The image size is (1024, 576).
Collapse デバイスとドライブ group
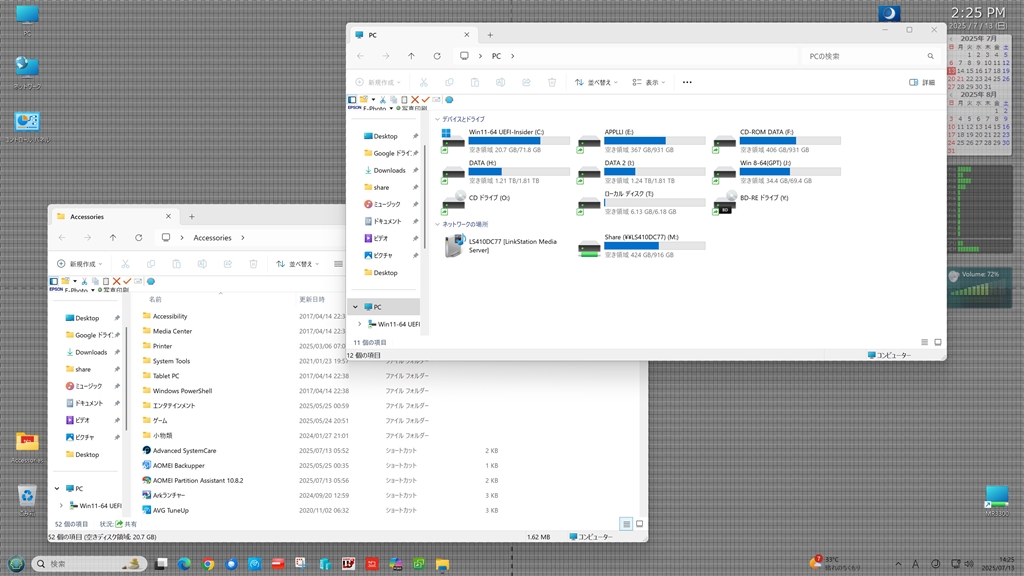pos(438,120)
